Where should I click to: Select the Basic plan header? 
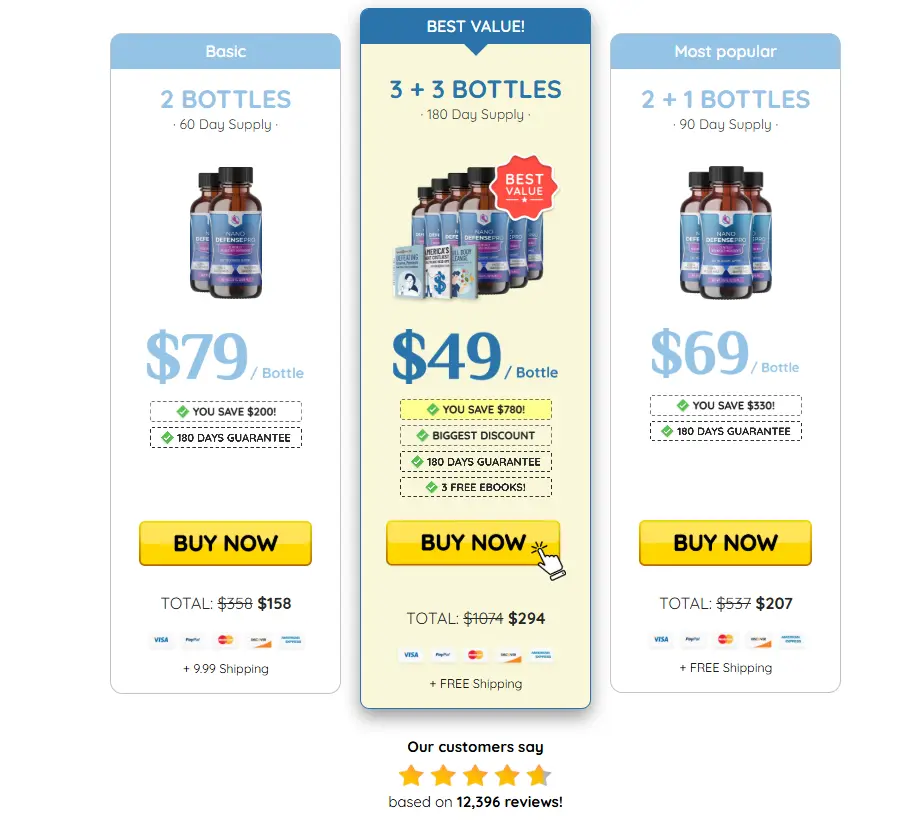pyautogui.click(x=226, y=51)
